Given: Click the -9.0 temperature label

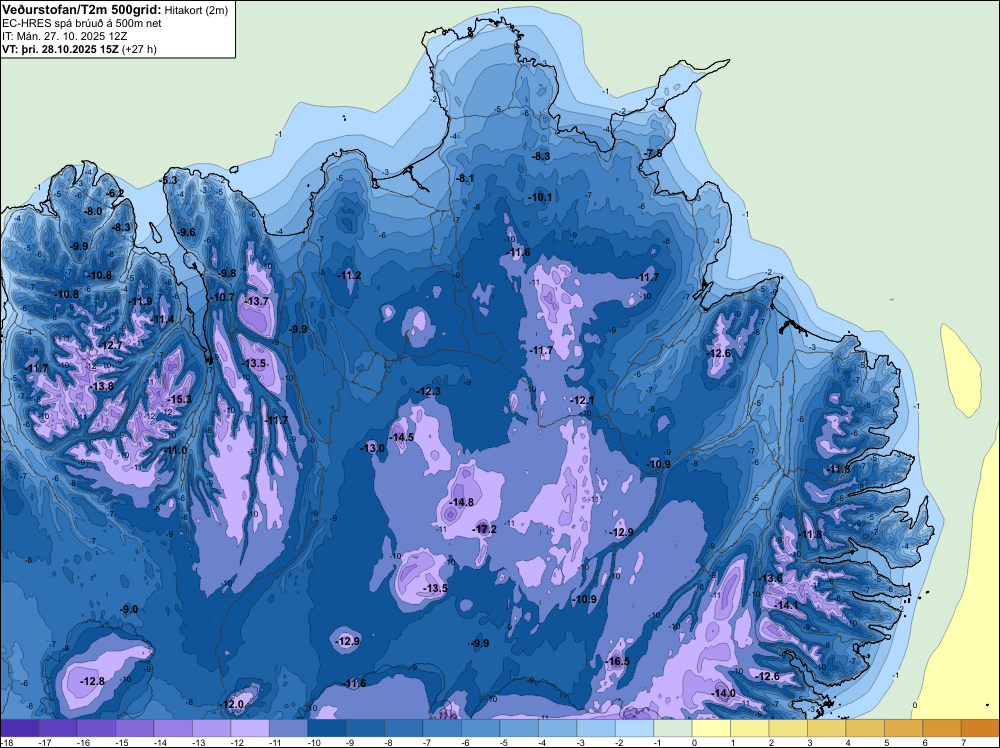Looking at the screenshot, I should tap(129, 610).
